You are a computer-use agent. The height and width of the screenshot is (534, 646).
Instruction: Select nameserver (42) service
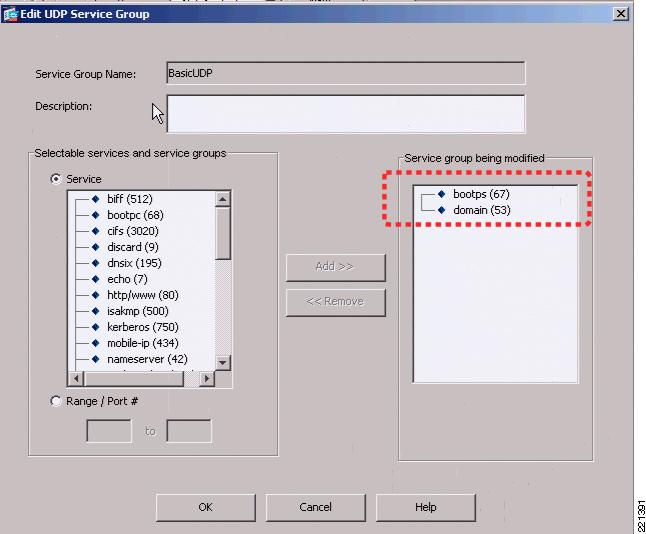pyautogui.click(x=147, y=359)
